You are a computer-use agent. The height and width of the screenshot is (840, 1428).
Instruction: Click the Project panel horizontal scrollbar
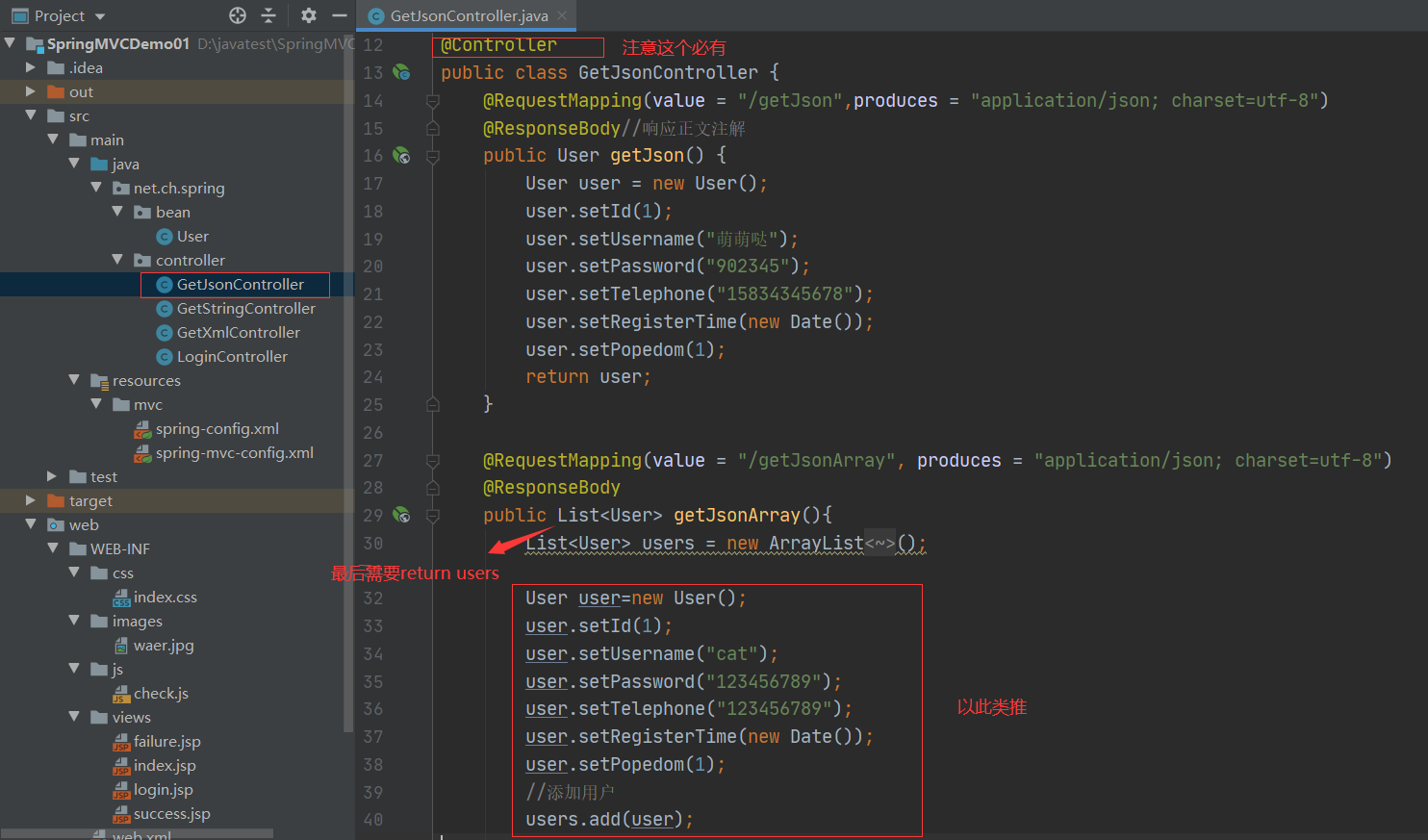137,833
